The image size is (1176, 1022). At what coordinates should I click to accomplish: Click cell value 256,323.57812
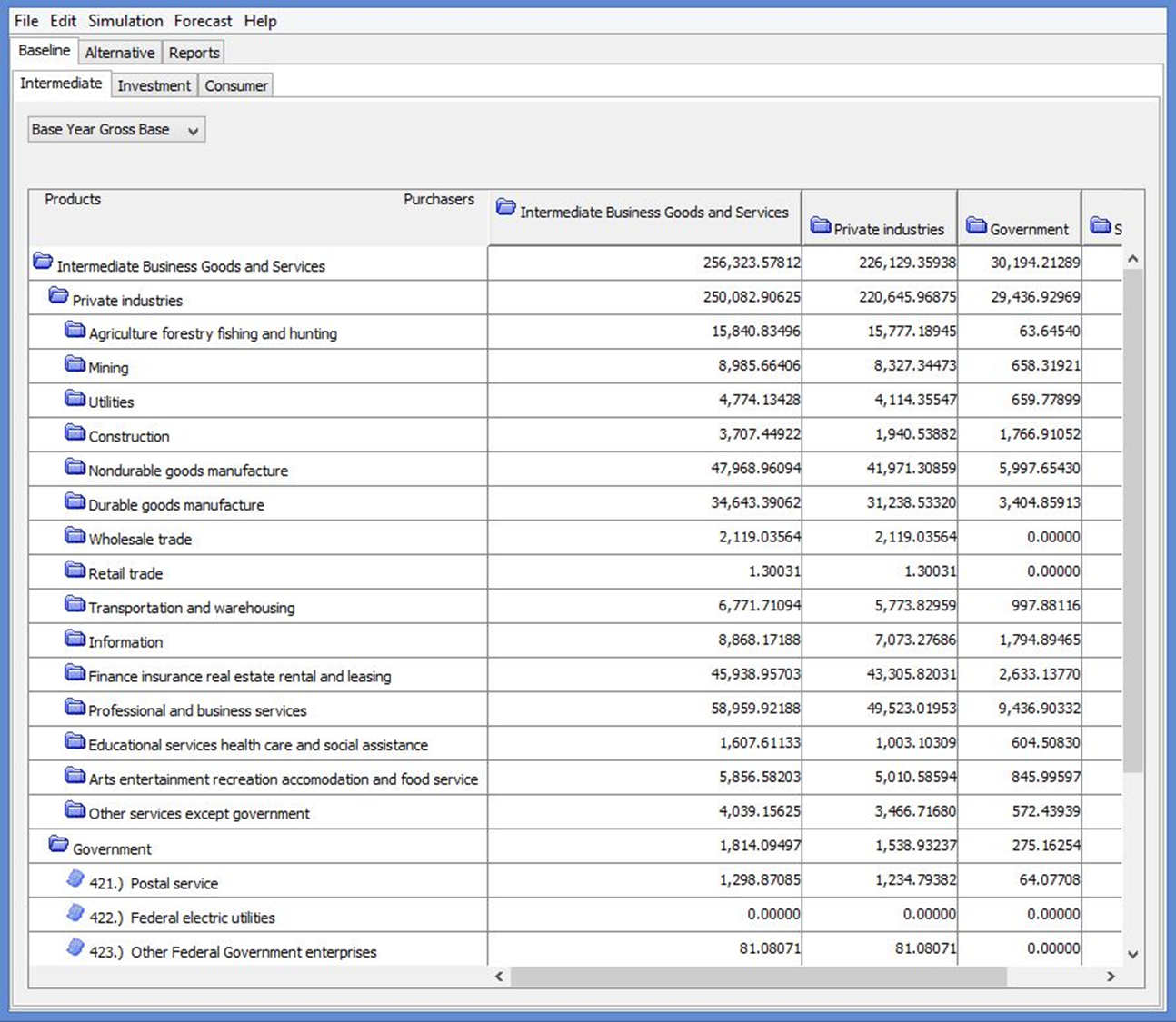pos(752,263)
